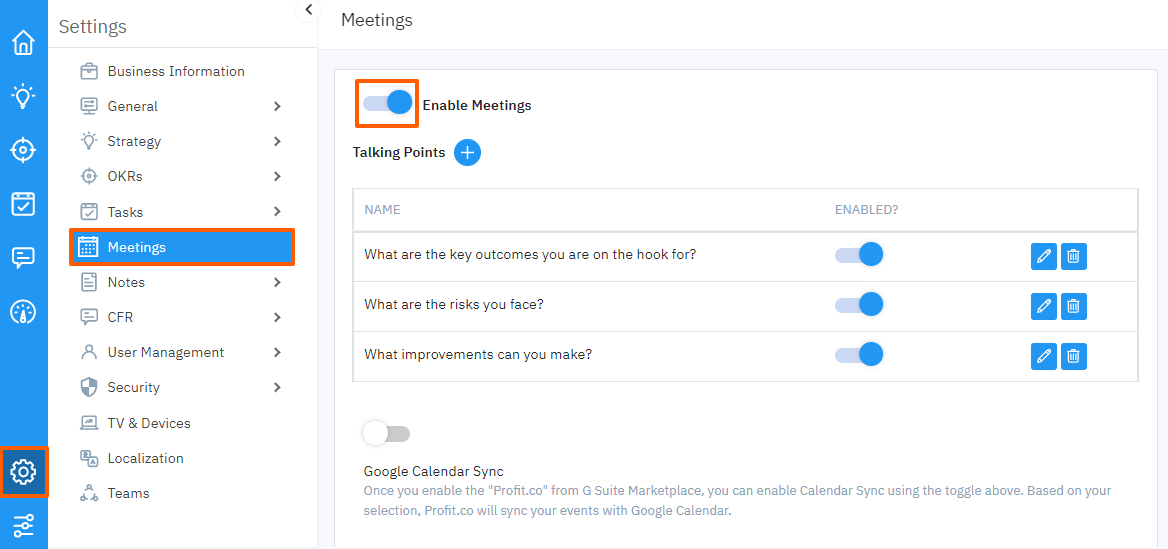Open the dashboard gauge icon in rail

click(x=23, y=311)
